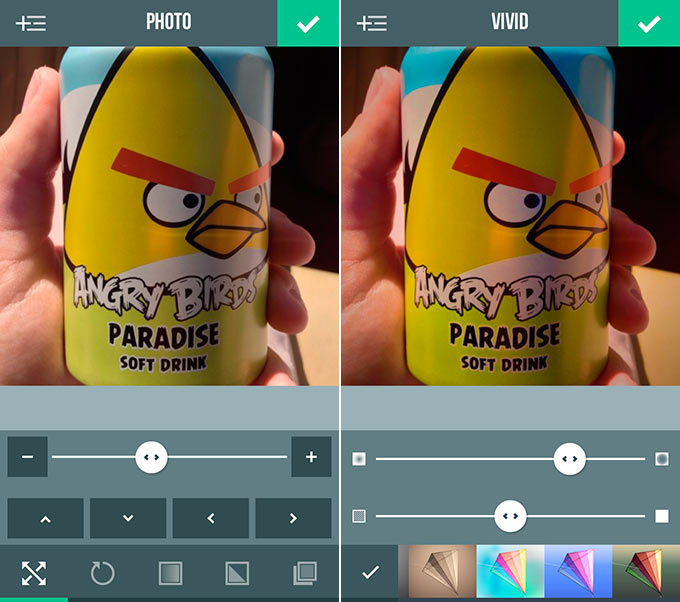Nudge photo left with left chevron
Viewport: 680px width, 602px height.
(x=211, y=518)
